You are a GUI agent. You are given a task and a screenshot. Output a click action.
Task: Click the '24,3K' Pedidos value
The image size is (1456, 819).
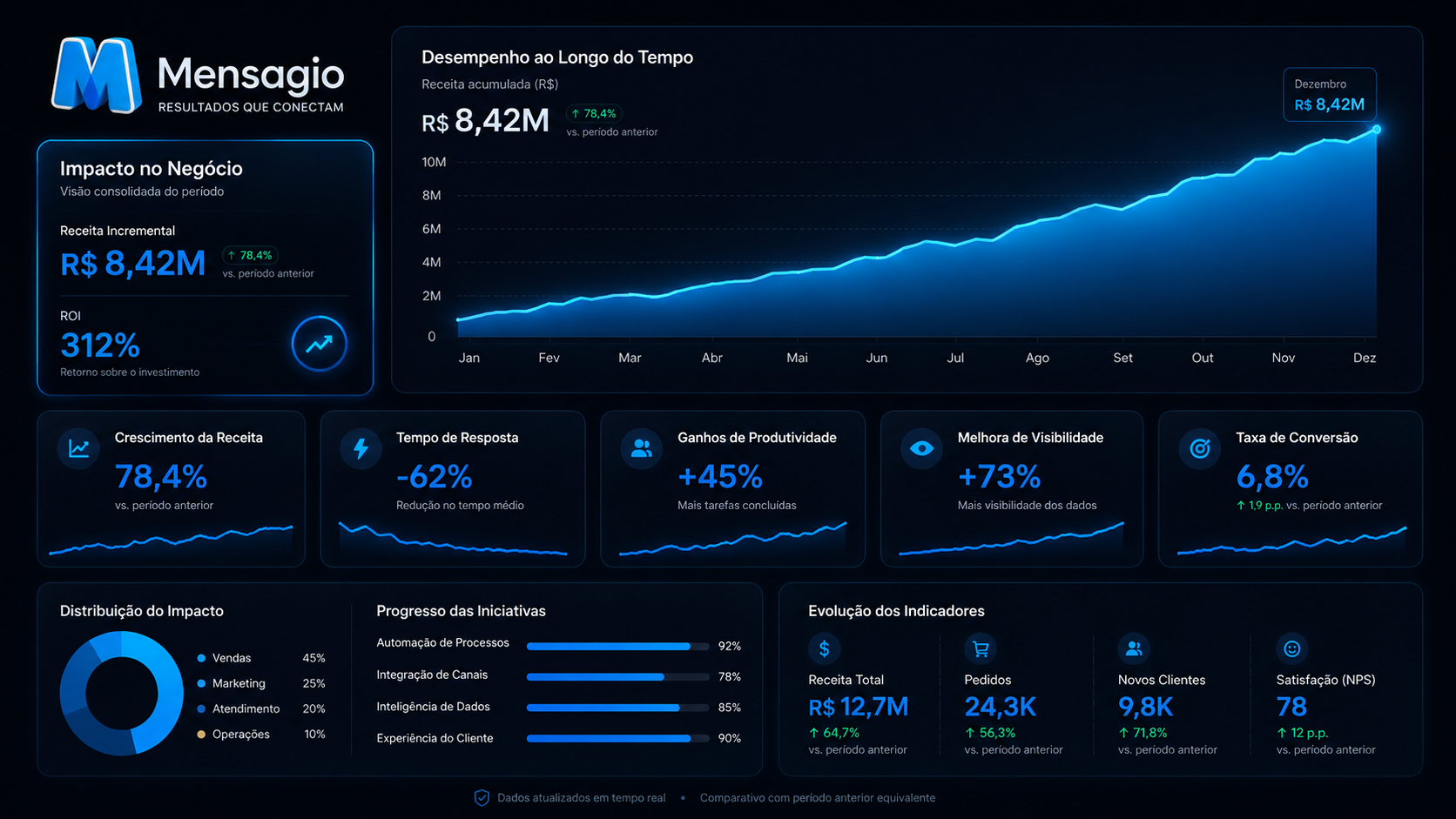1001,707
